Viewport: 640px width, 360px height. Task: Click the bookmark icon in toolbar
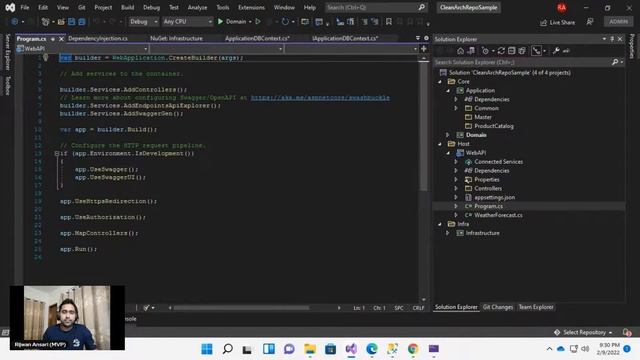pos(389,22)
